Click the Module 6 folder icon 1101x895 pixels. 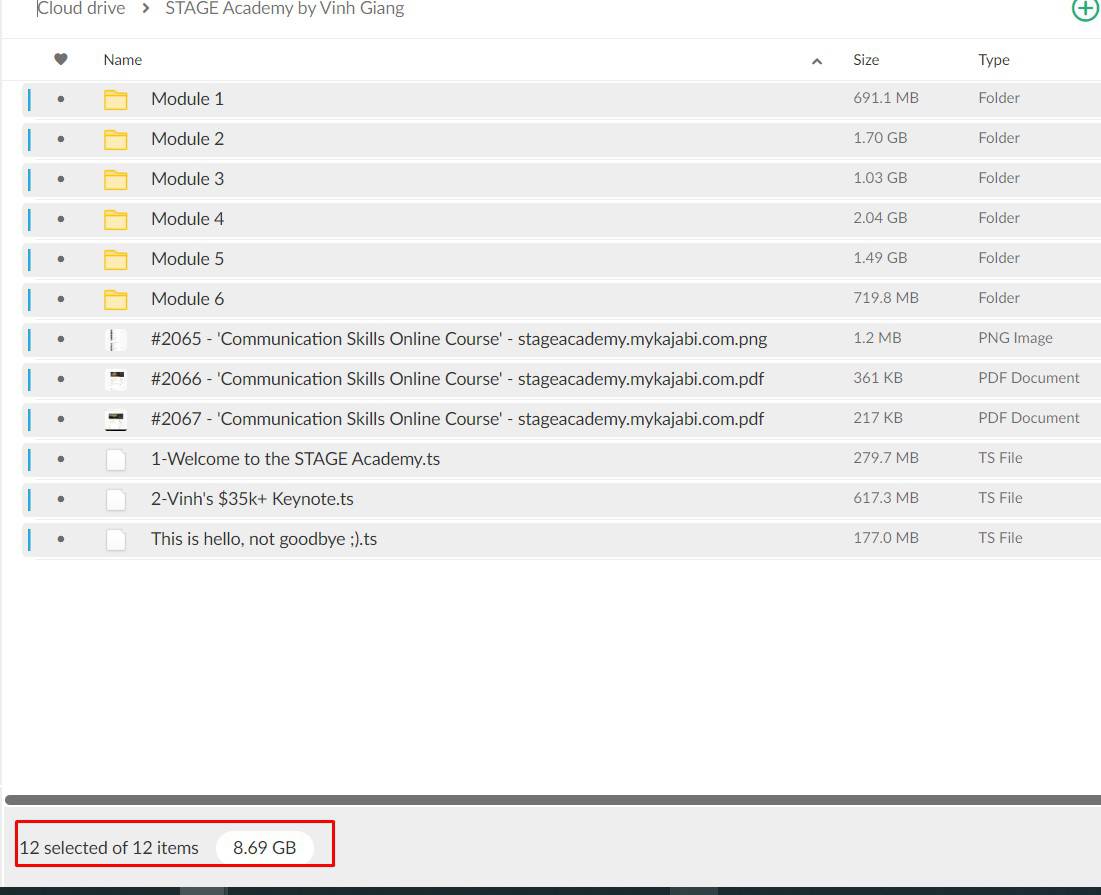pyautogui.click(x=116, y=299)
